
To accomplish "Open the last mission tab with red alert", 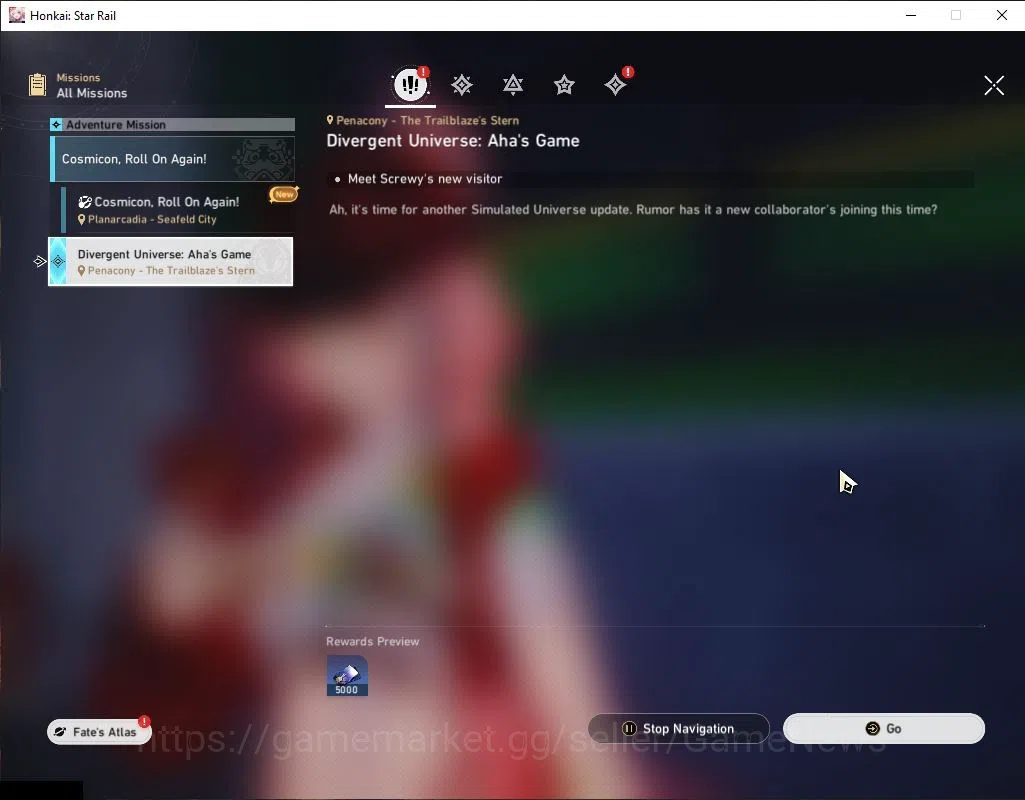I will [x=616, y=84].
